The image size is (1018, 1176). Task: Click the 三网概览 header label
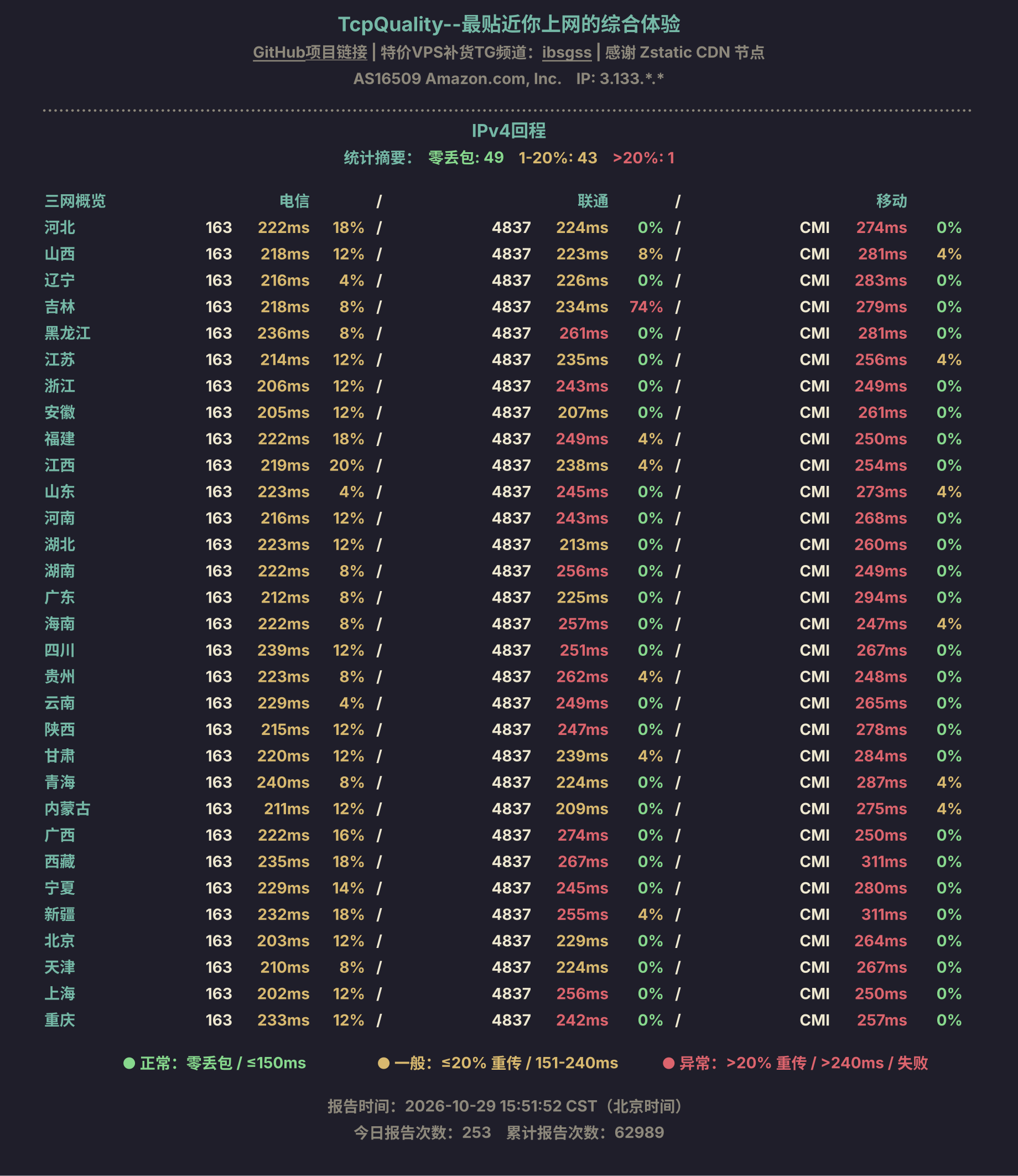pyautogui.click(x=75, y=200)
